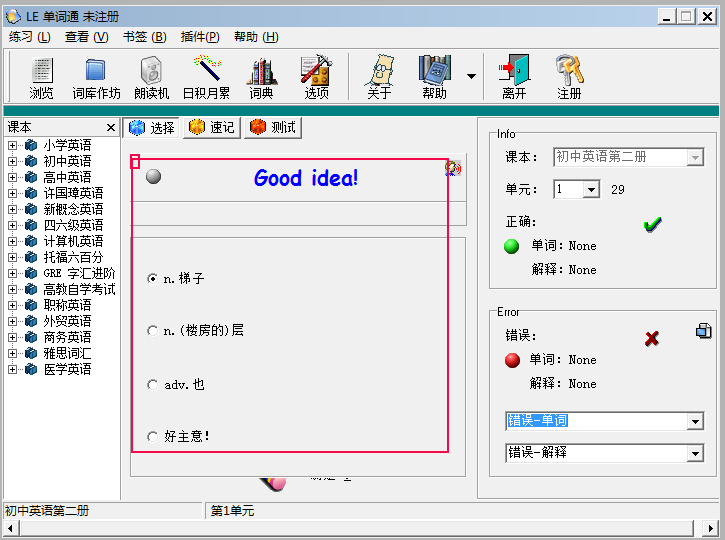Expand the 初中英语 tree node
This screenshot has width=725, height=540.
tap(12, 161)
